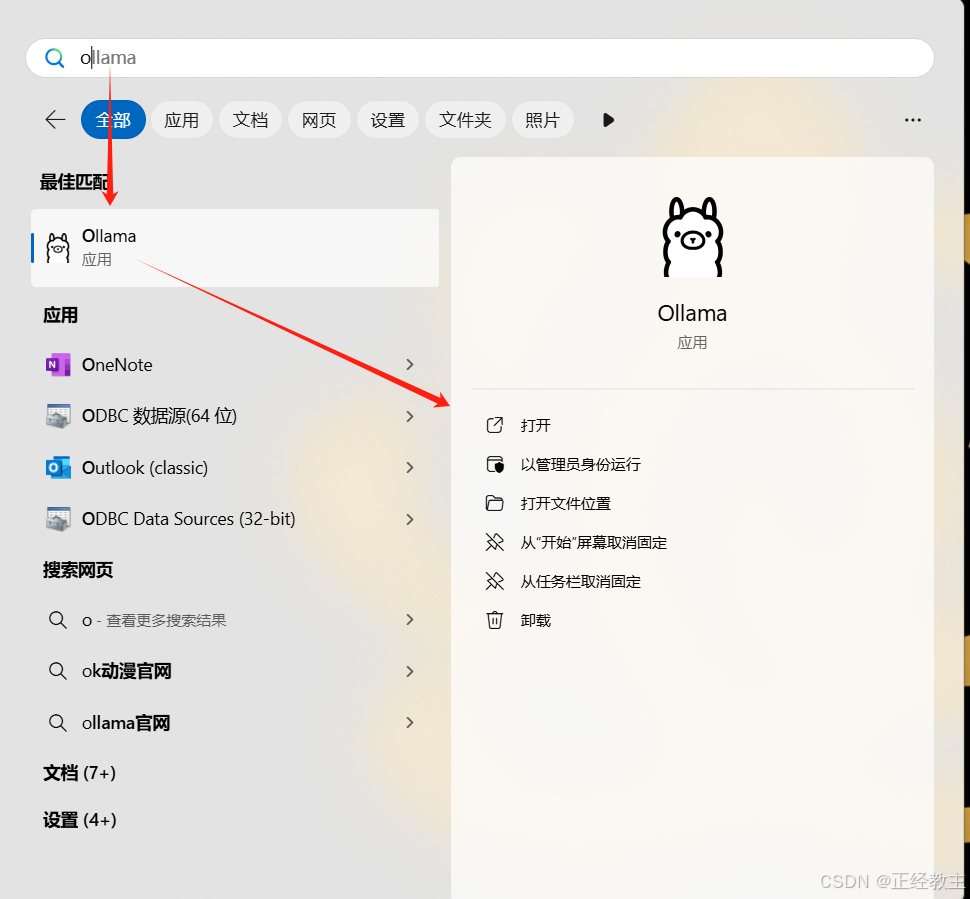Choose 打开文件位置

(566, 504)
